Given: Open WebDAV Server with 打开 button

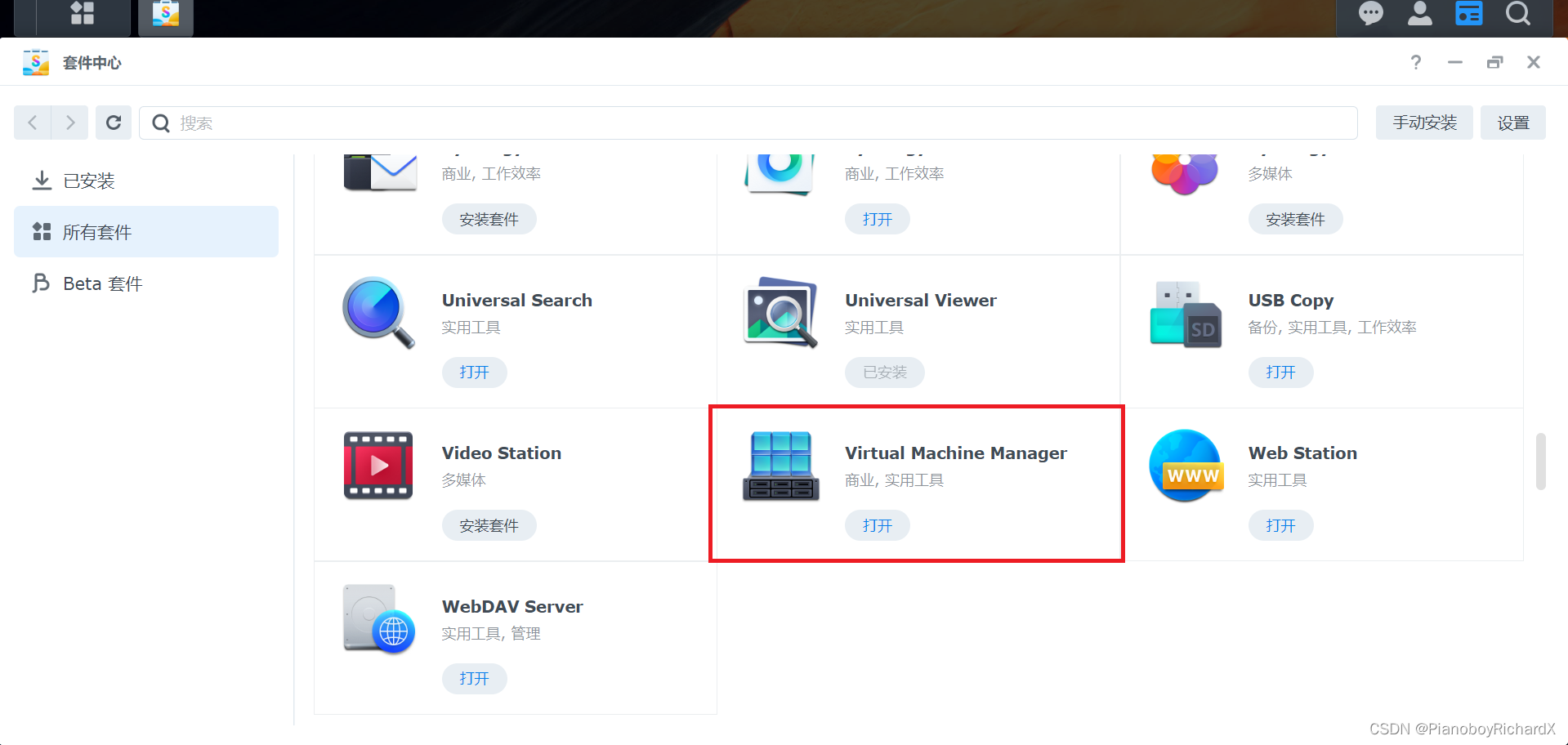Looking at the screenshot, I should pyautogui.click(x=475, y=679).
